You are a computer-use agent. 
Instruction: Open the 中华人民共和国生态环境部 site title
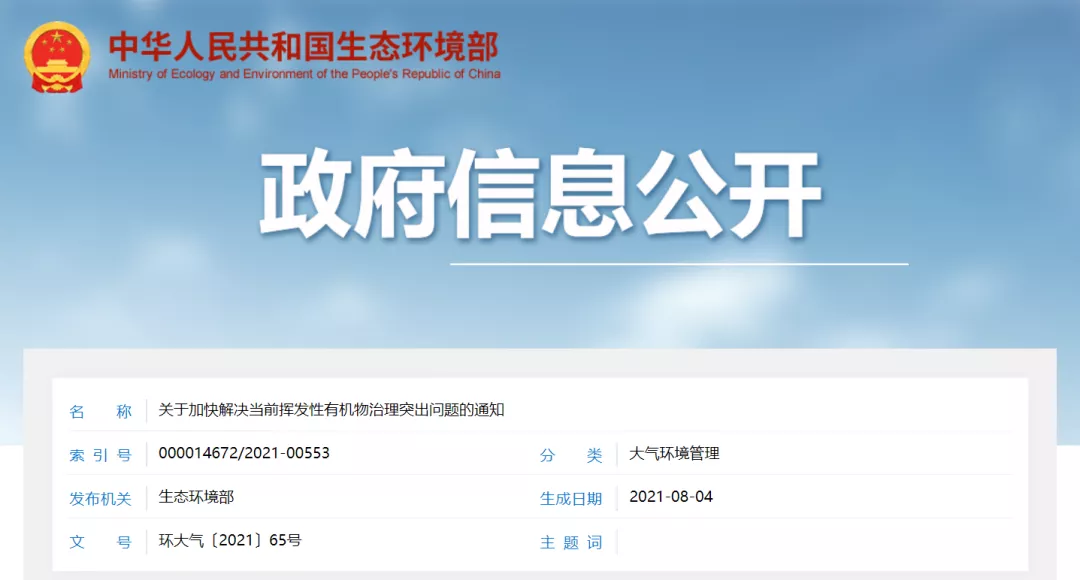(x=303, y=47)
